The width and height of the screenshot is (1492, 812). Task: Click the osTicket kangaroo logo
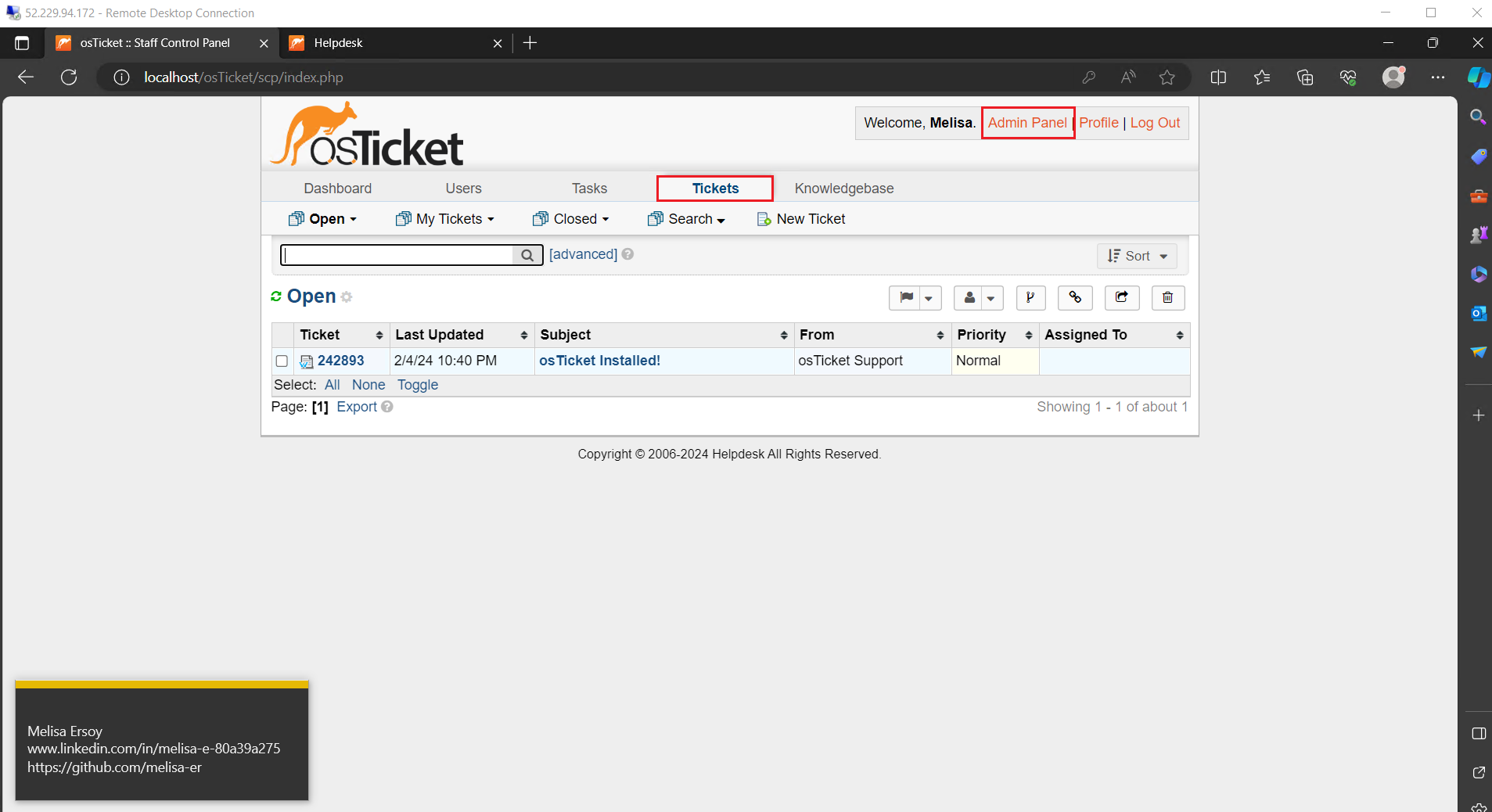pyautogui.click(x=367, y=135)
